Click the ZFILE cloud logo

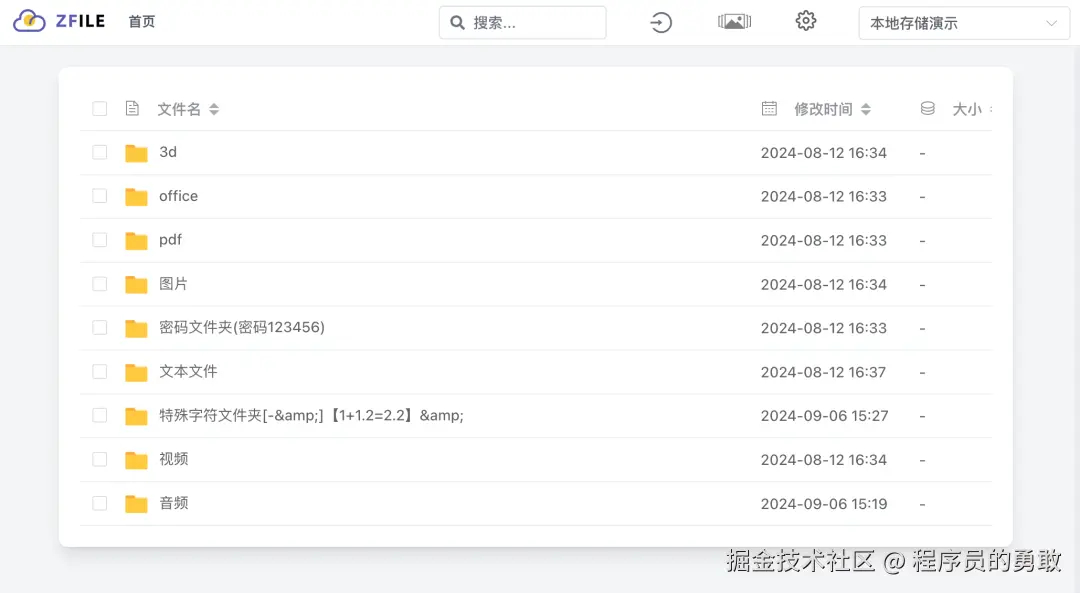28,20
